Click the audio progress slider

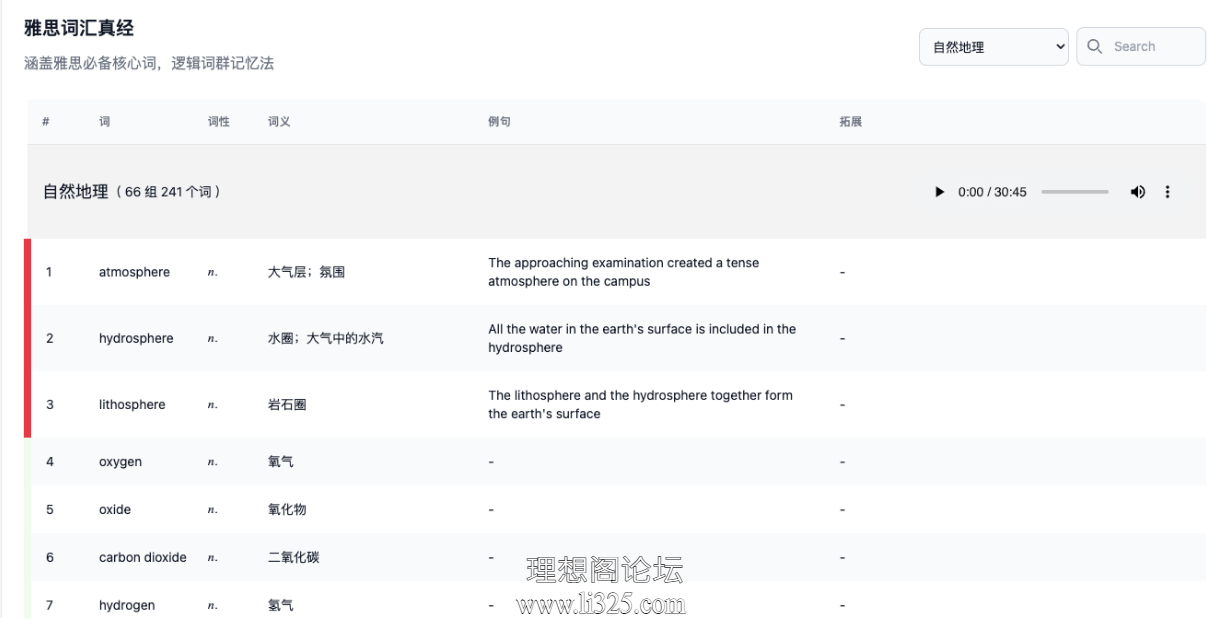coord(1075,192)
